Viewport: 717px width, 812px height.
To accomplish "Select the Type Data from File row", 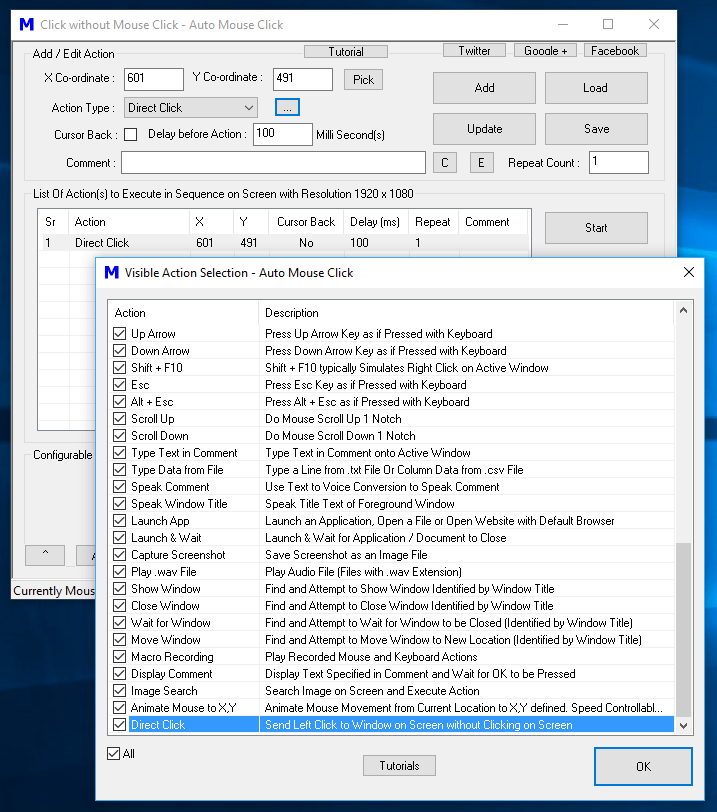I will point(391,470).
